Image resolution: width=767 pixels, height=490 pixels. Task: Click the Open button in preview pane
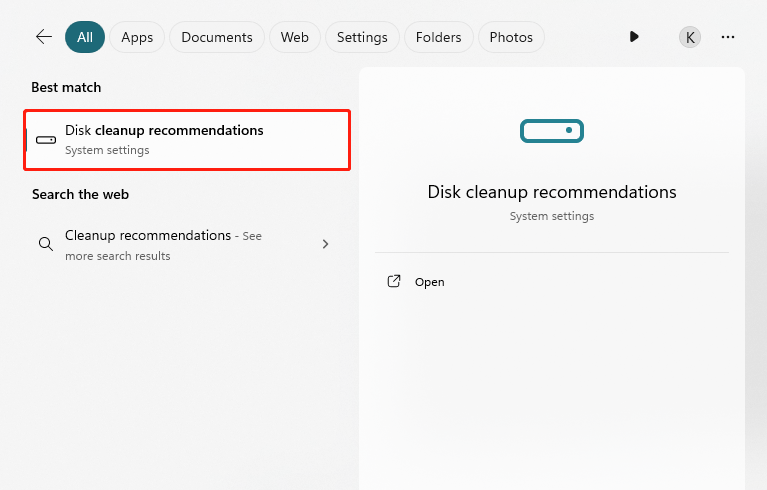429,282
